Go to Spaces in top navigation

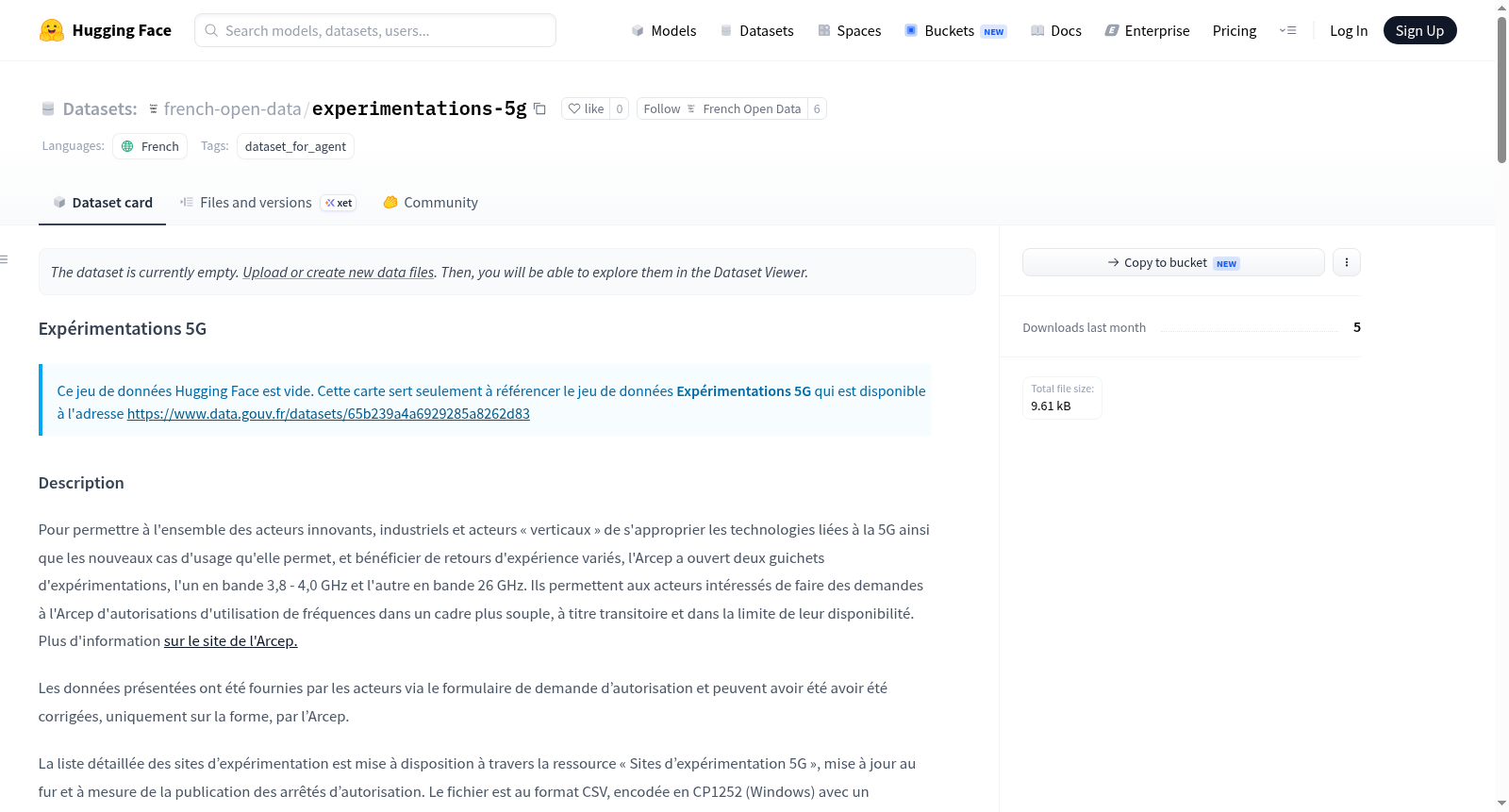850,30
